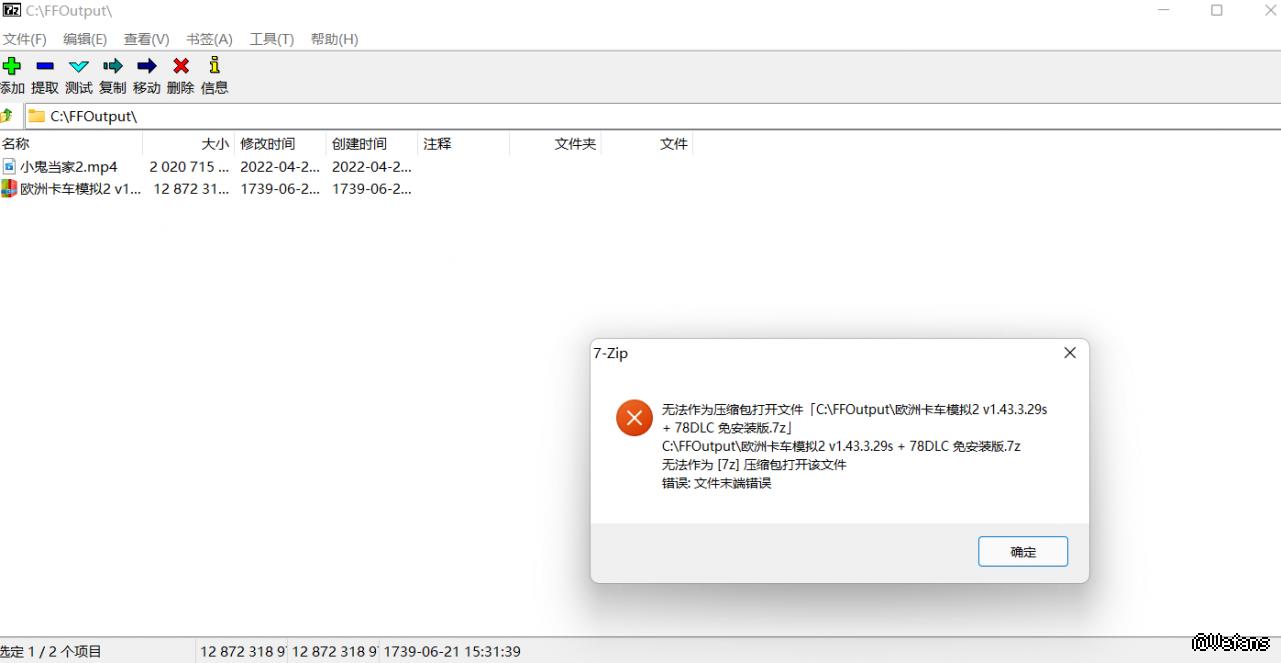
Task: Open the Info (信息) toolbar icon
Action: [214, 66]
